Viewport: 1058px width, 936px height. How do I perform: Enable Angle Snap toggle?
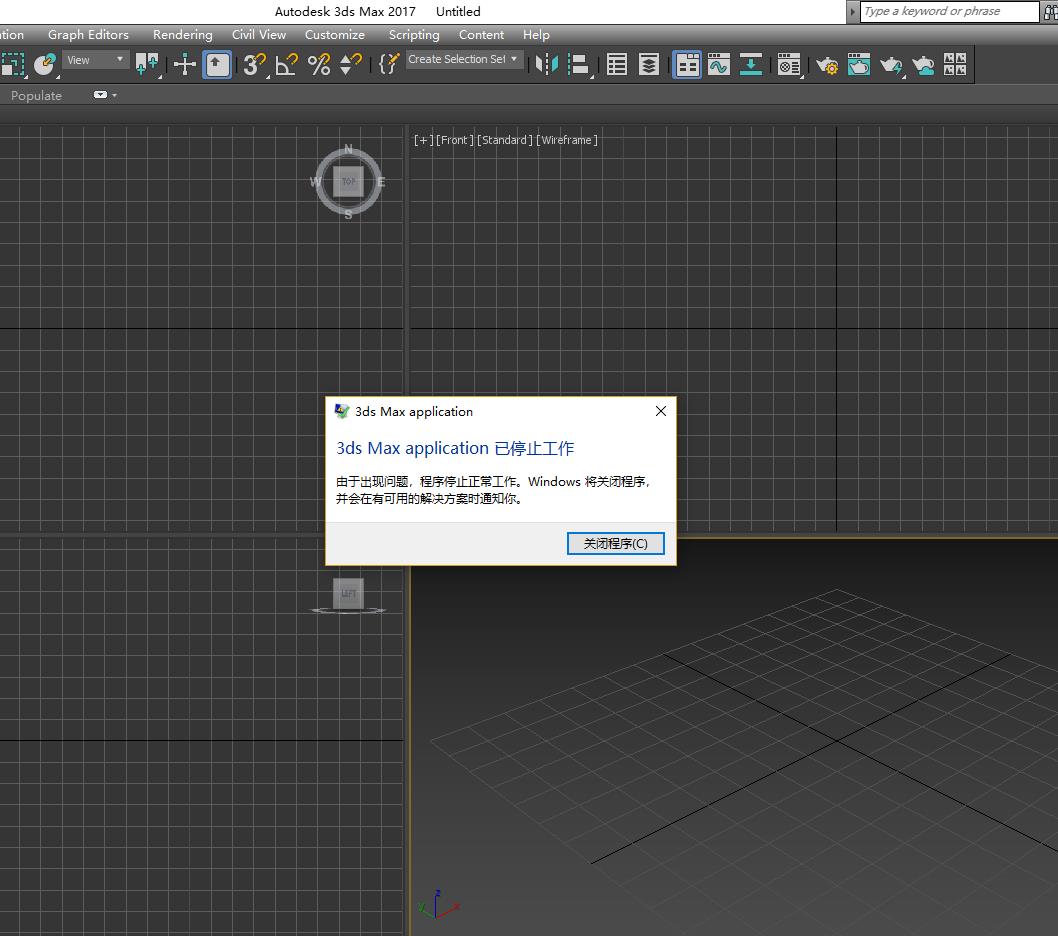287,65
